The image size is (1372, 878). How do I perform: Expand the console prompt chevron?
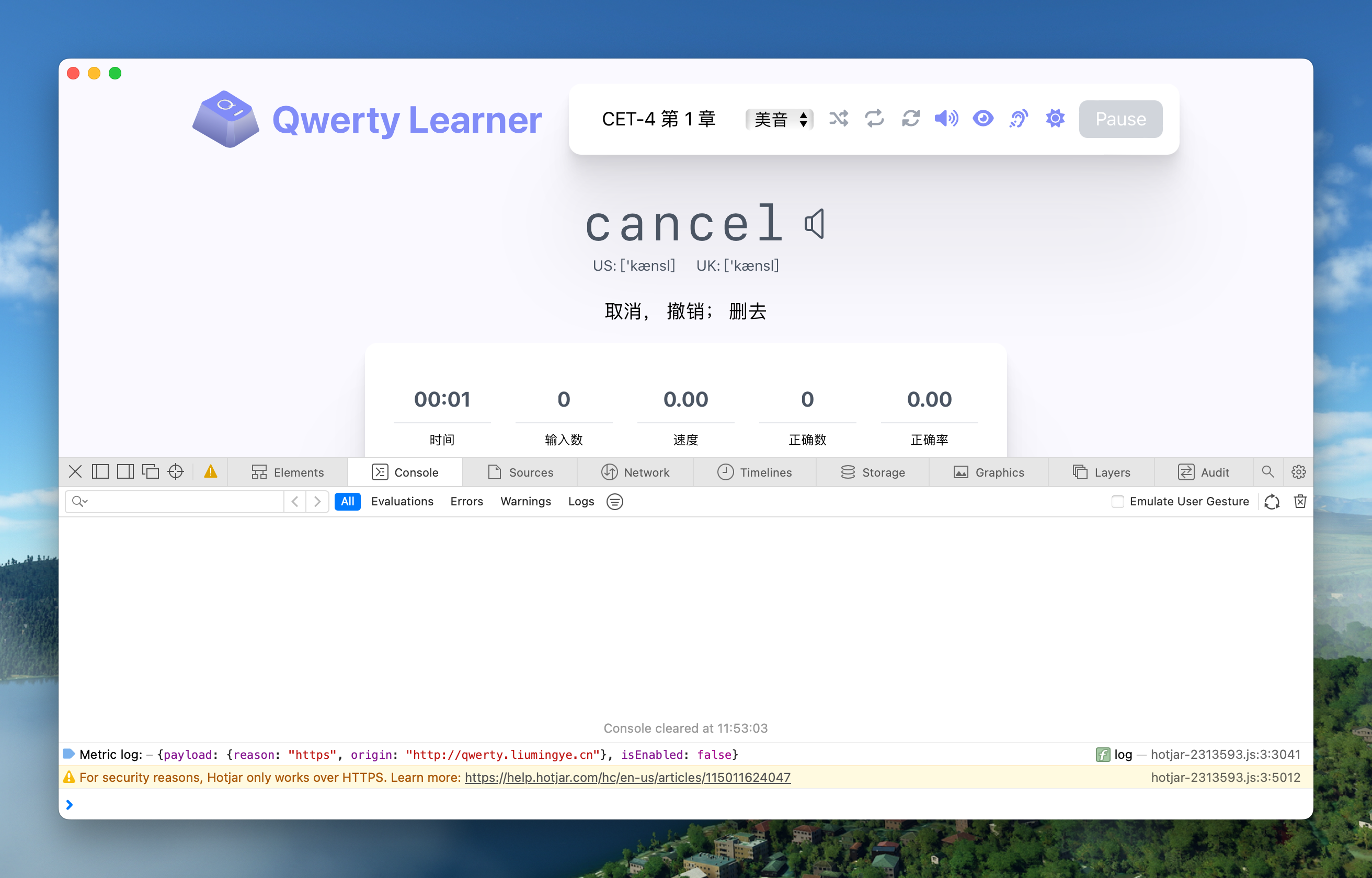point(70,804)
